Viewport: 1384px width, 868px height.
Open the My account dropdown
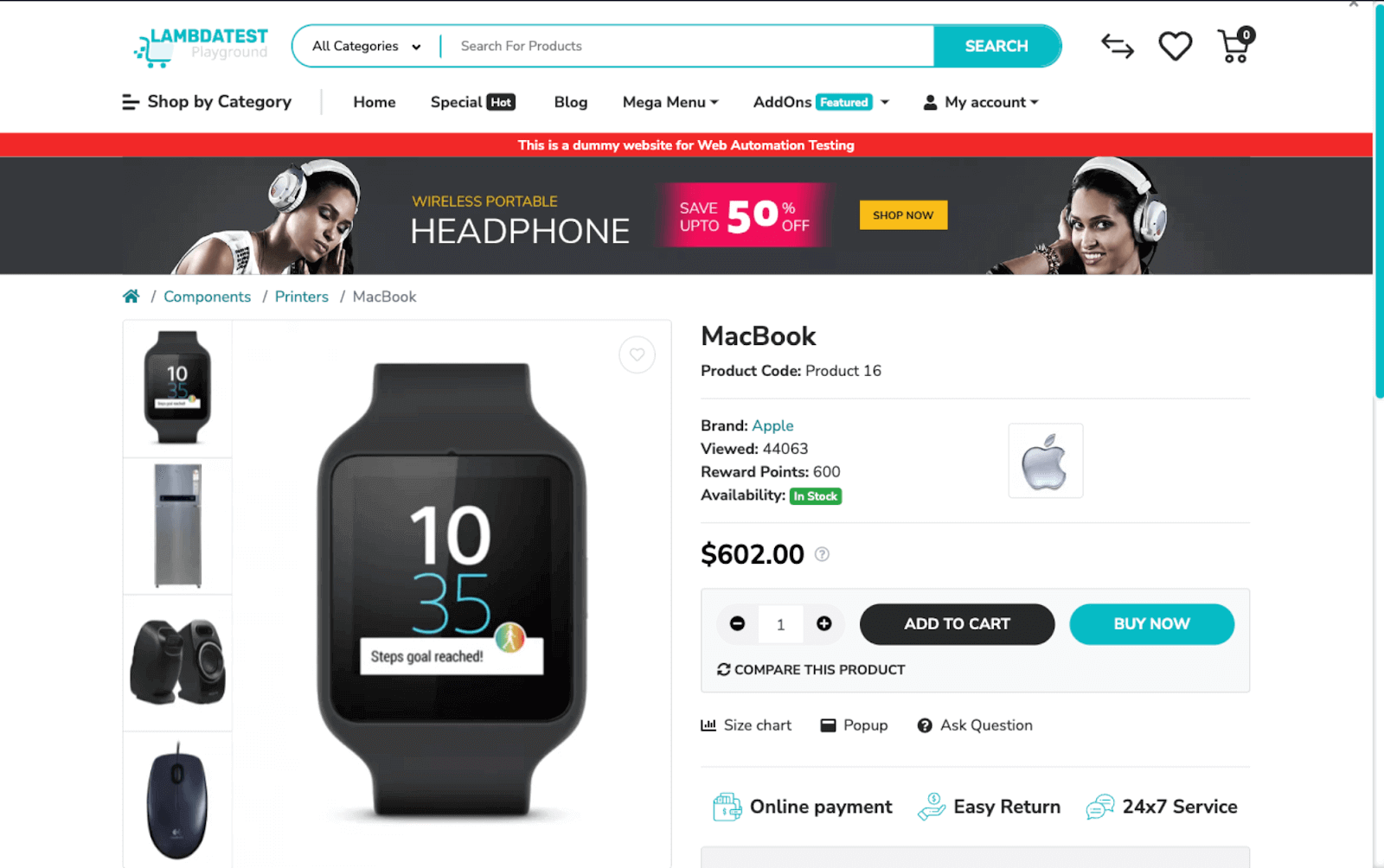981,102
